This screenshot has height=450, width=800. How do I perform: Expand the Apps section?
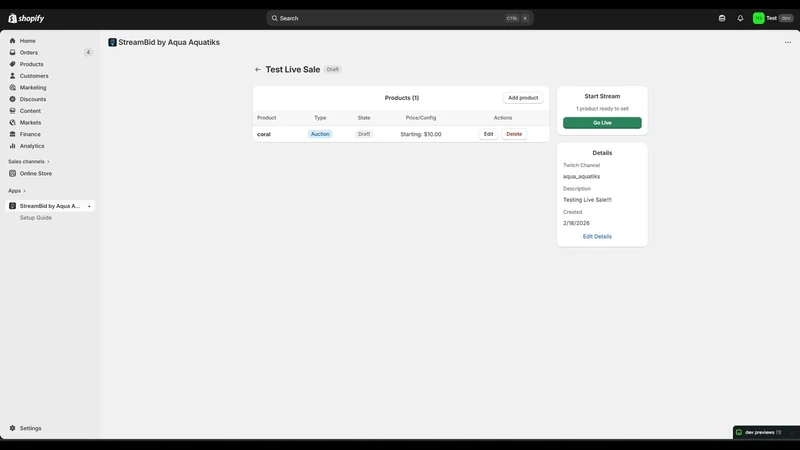[17, 191]
